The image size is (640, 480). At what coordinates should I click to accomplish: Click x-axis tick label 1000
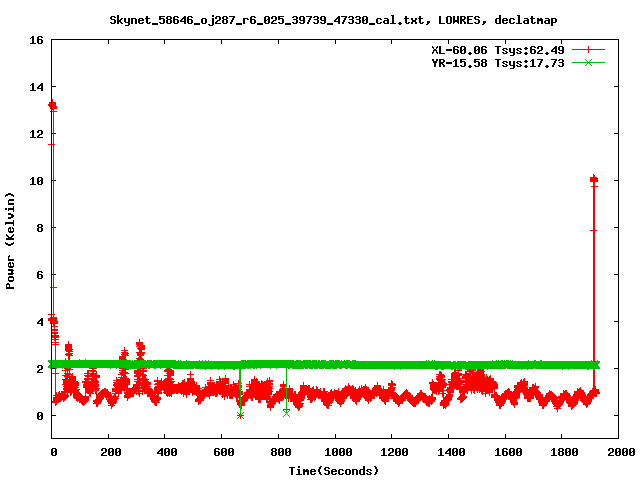point(338,452)
